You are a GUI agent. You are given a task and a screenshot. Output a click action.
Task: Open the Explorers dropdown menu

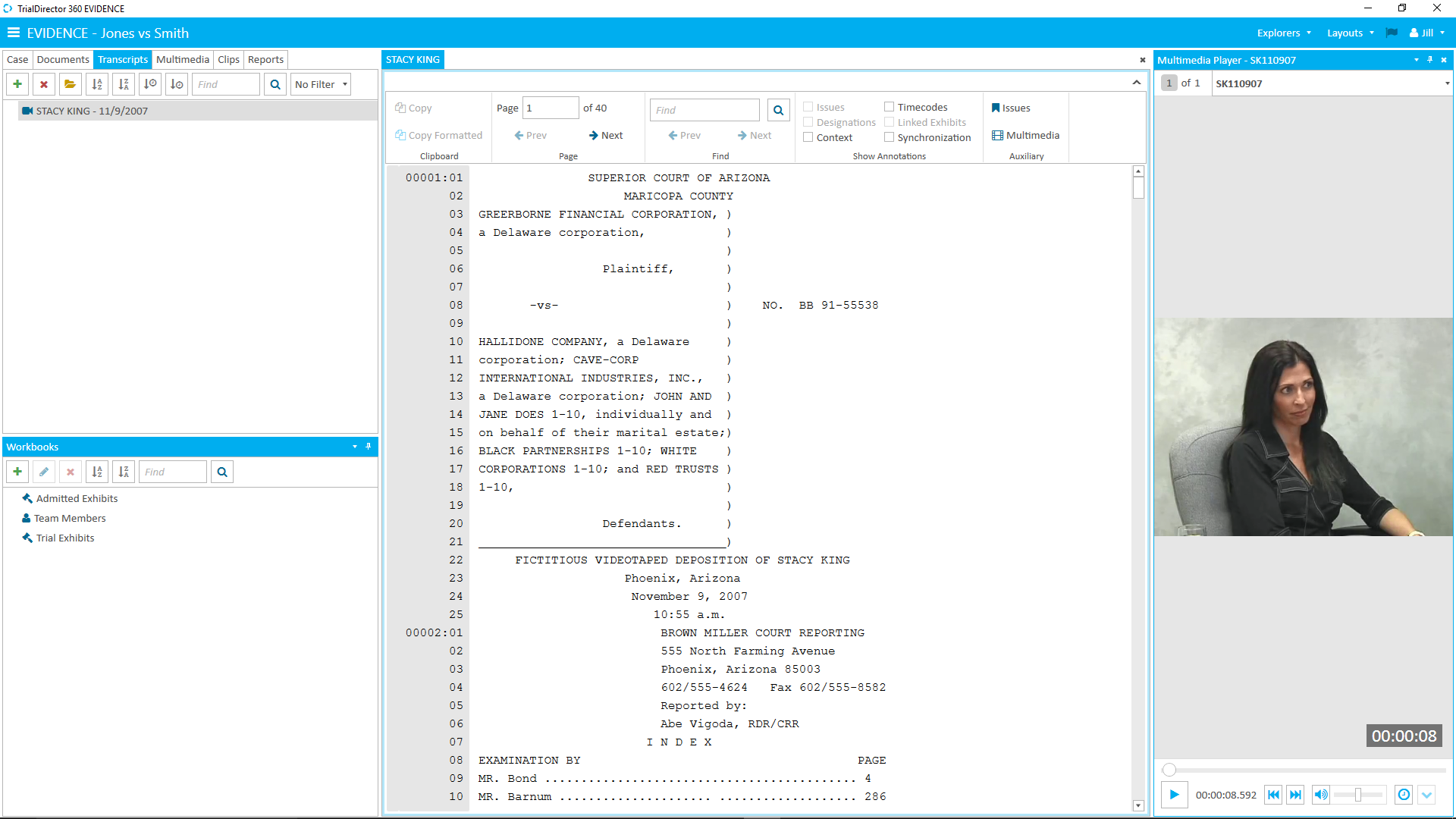click(x=1284, y=33)
